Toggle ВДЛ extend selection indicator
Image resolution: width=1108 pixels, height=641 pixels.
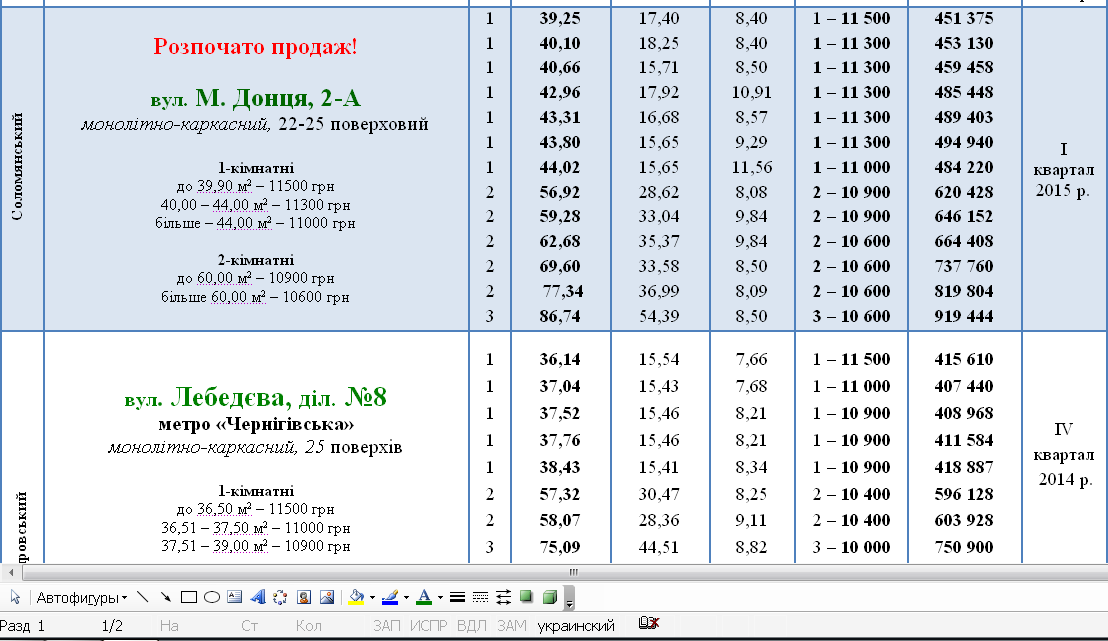point(471,625)
